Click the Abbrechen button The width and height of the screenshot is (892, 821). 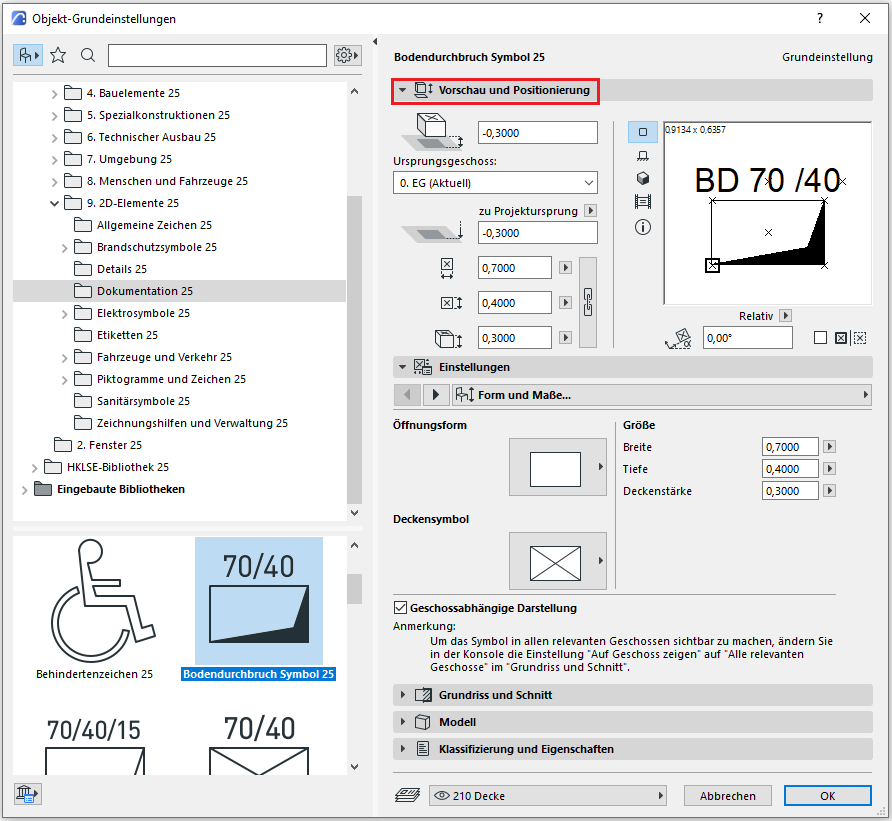click(x=727, y=796)
